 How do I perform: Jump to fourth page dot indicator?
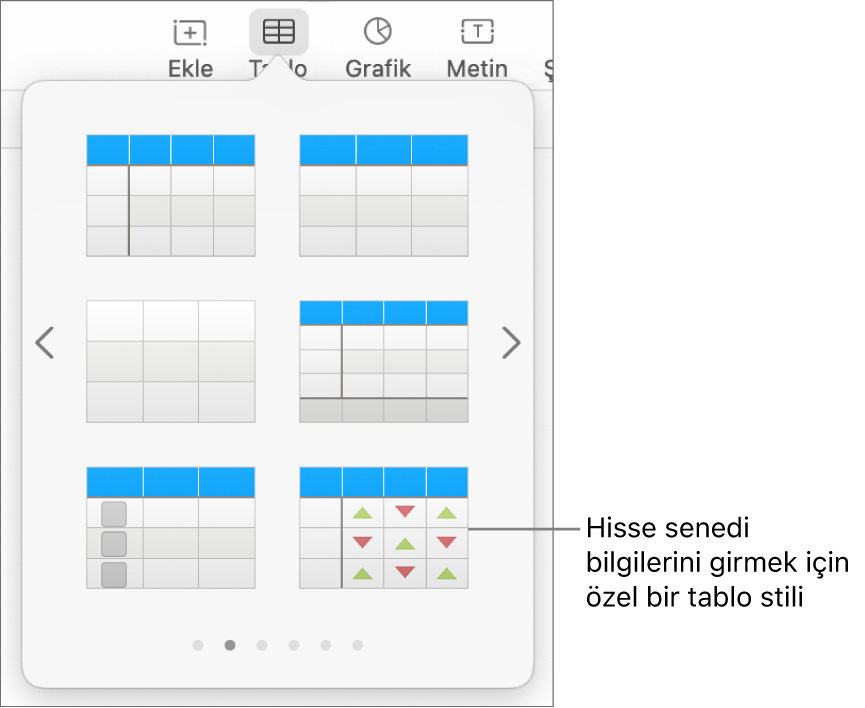pyautogui.click(x=294, y=645)
